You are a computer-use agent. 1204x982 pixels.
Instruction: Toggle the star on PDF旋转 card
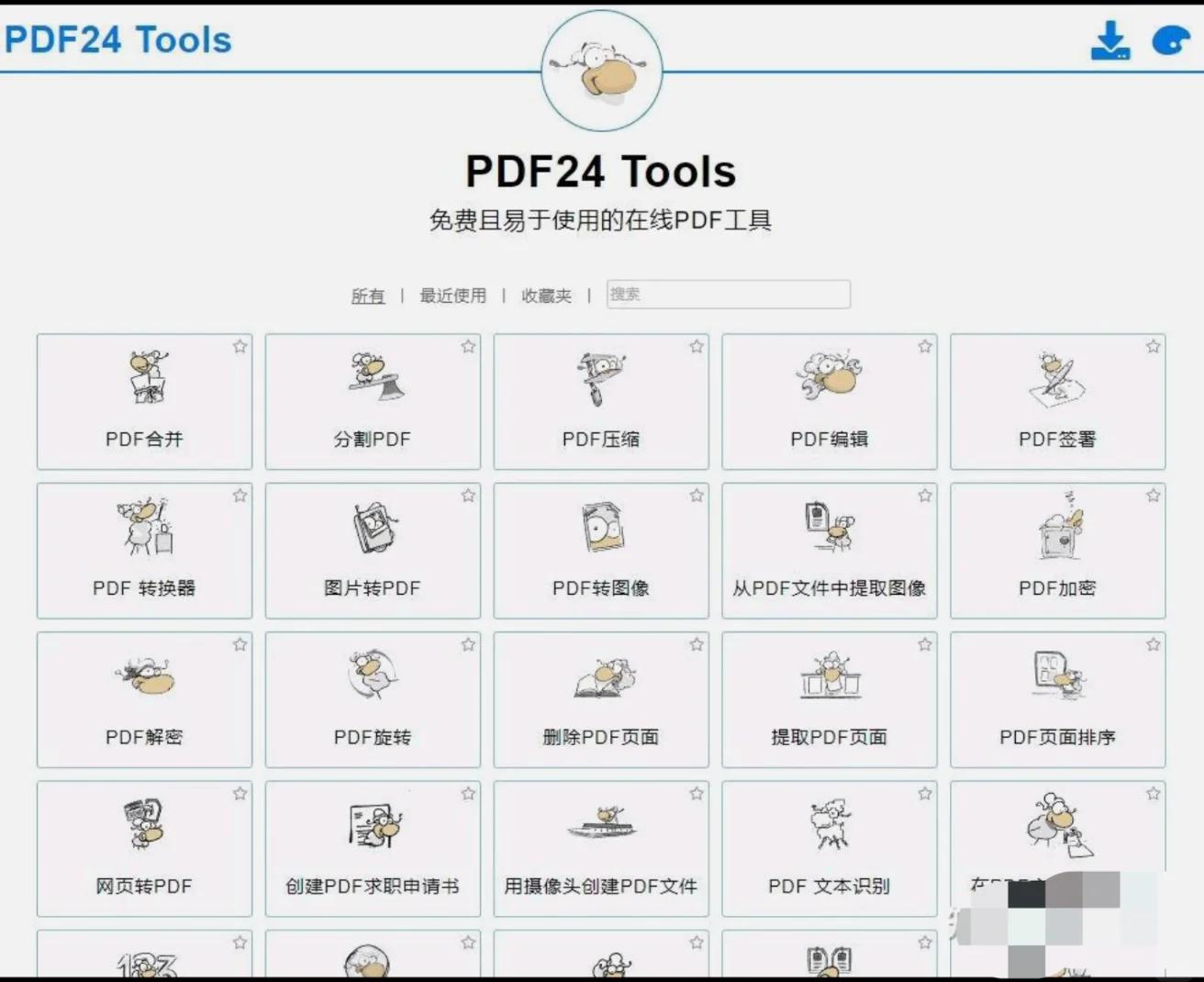(469, 644)
